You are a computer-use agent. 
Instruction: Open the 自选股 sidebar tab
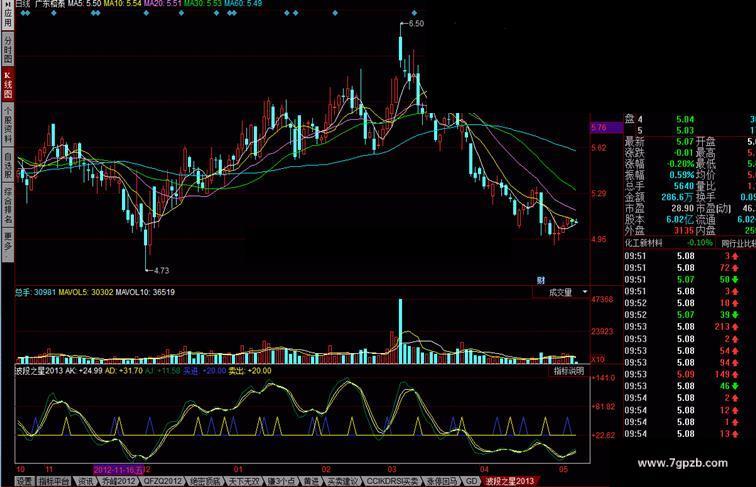(x=7, y=165)
